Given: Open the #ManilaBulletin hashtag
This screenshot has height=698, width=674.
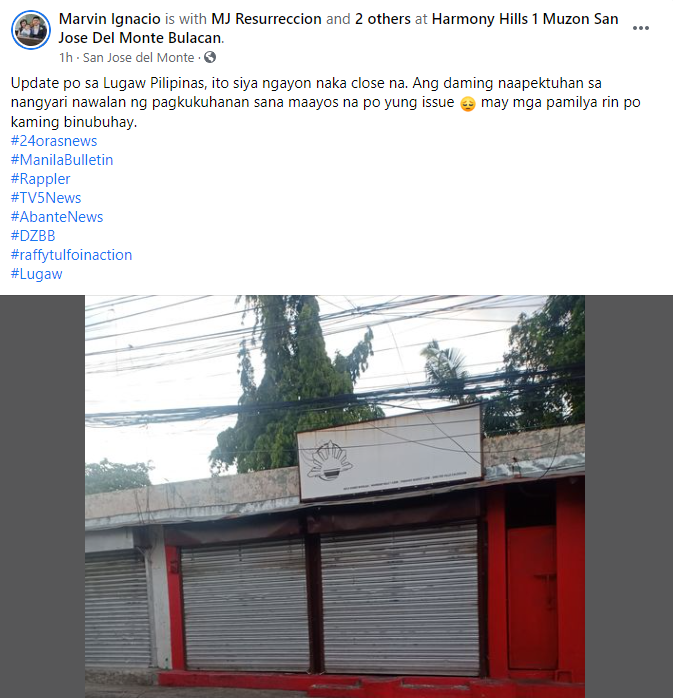Looking at the screenshot, I should point(62,160).
